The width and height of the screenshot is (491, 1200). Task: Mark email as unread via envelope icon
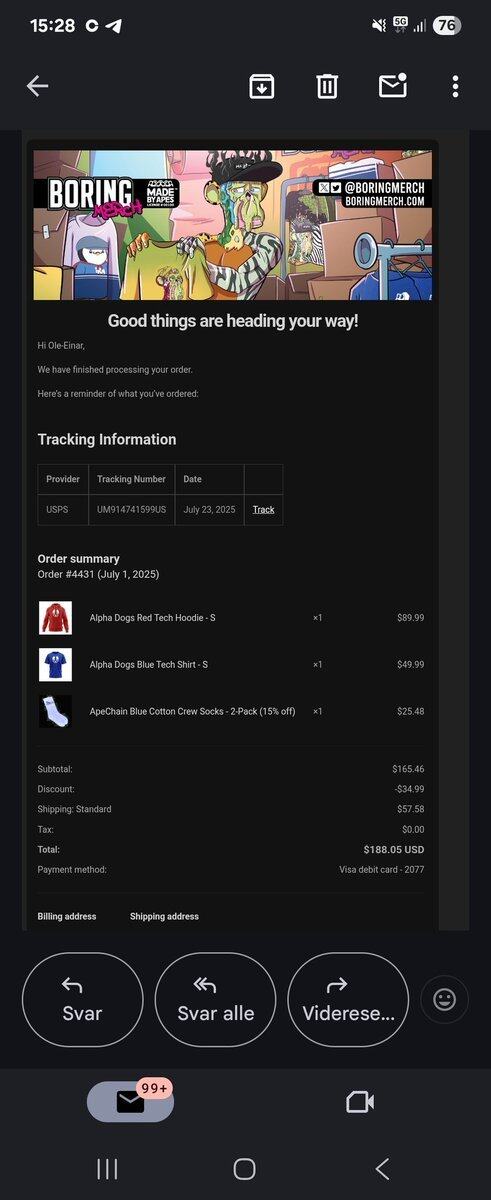coord(393,85)
